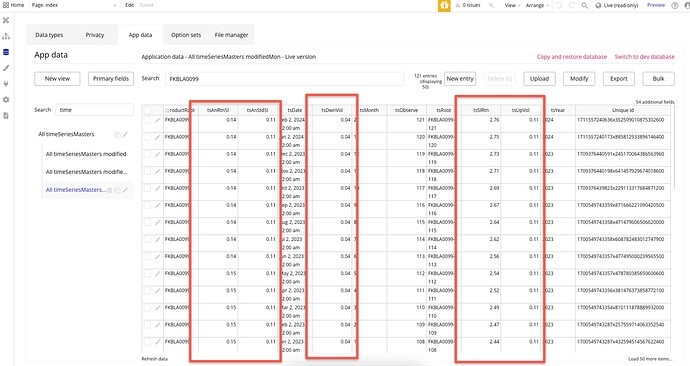690x366 pixels.
Task: Click the Home button in top bar
Action: [14, 5]
